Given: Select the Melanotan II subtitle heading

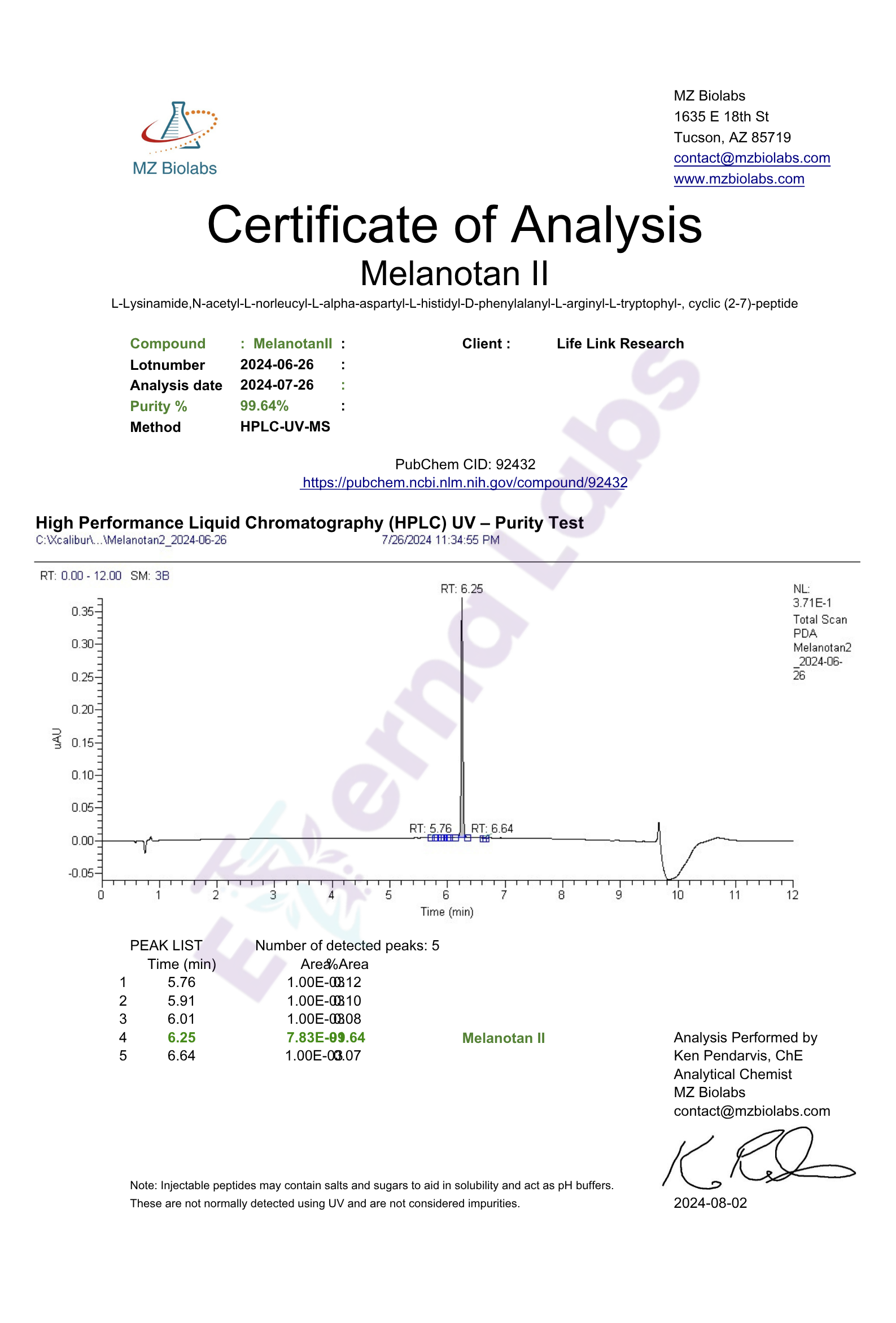Looking at the screenshot, I should (454, 273).
